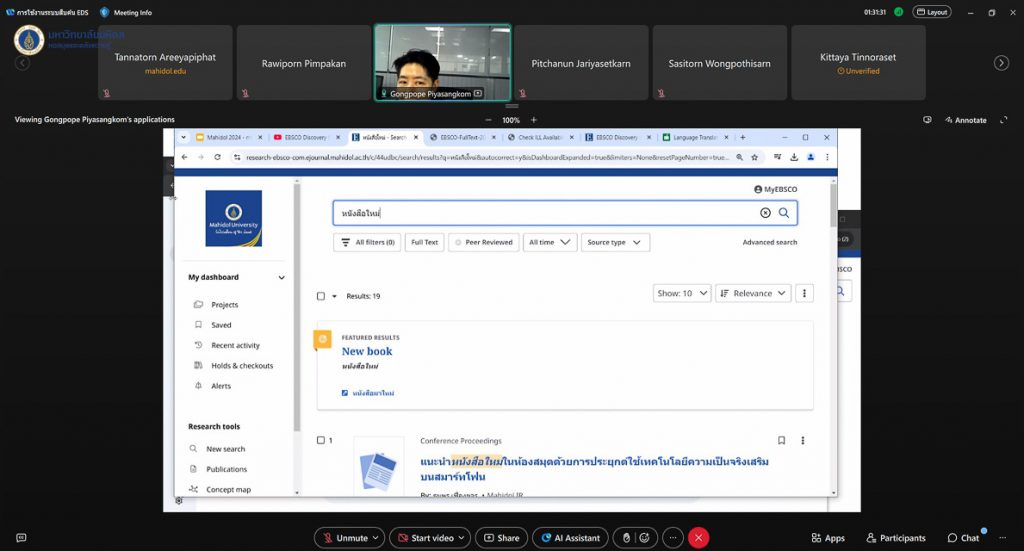Open the AI Assistant
The width and height of the screenshot is (1024, 551).
click(x=570, y=538)
